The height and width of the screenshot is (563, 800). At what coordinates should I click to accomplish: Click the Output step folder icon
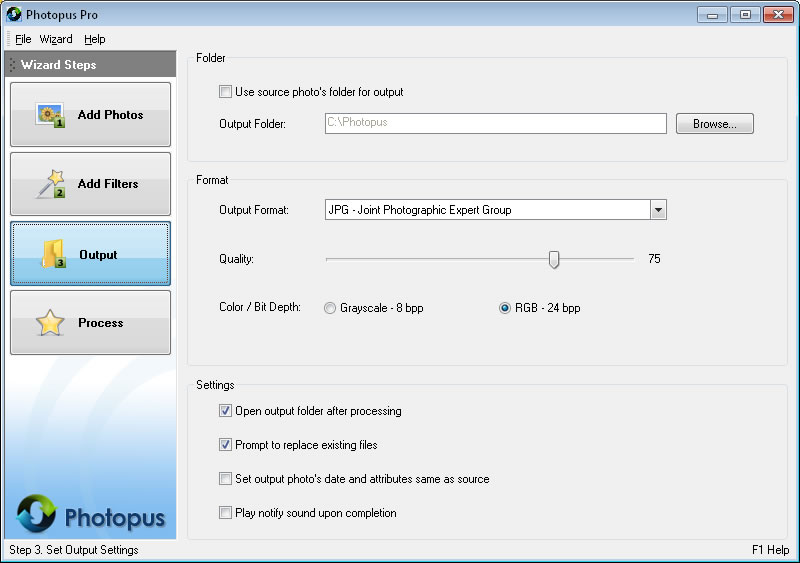click(x=53, y=254)
